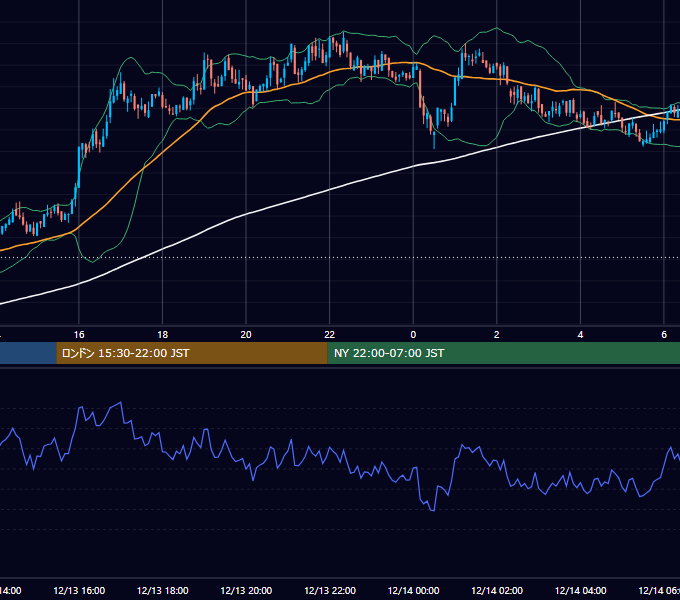Click the 20 hour axis label
The height and width of the screenshot is (600, 680).
point(246,335)
